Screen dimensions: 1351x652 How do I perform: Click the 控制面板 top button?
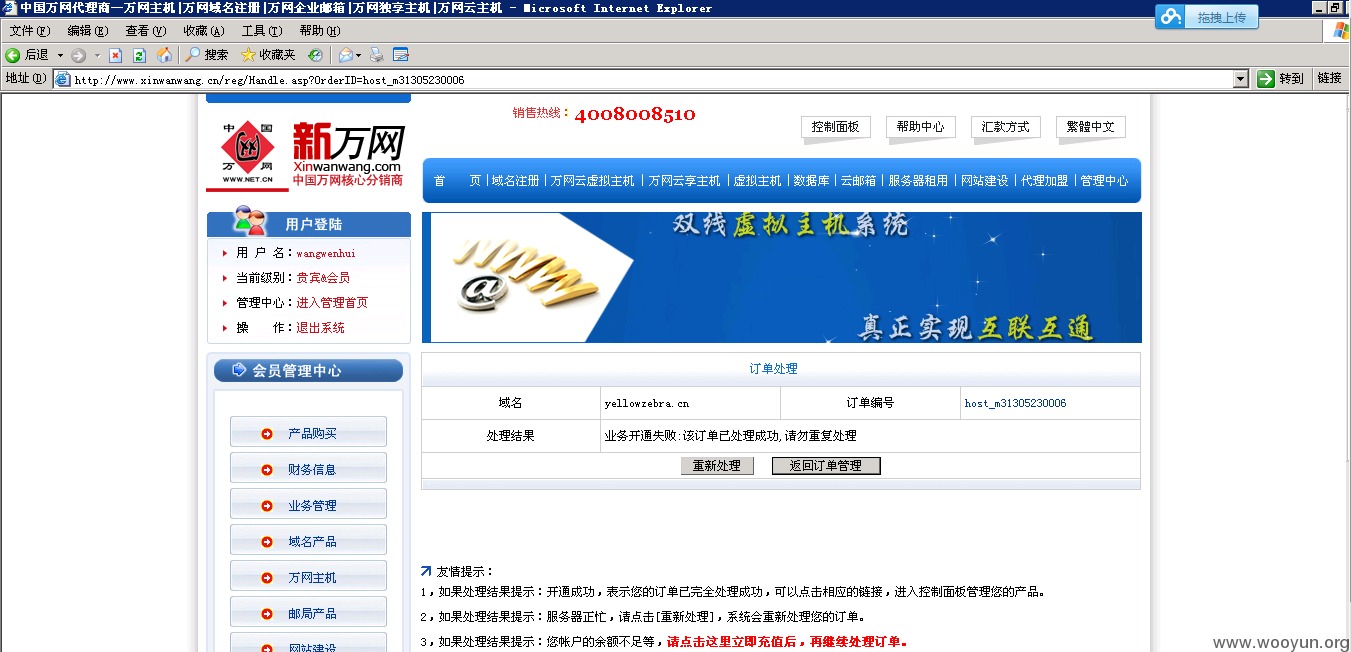pyautogui.click(x=836, y=127)
